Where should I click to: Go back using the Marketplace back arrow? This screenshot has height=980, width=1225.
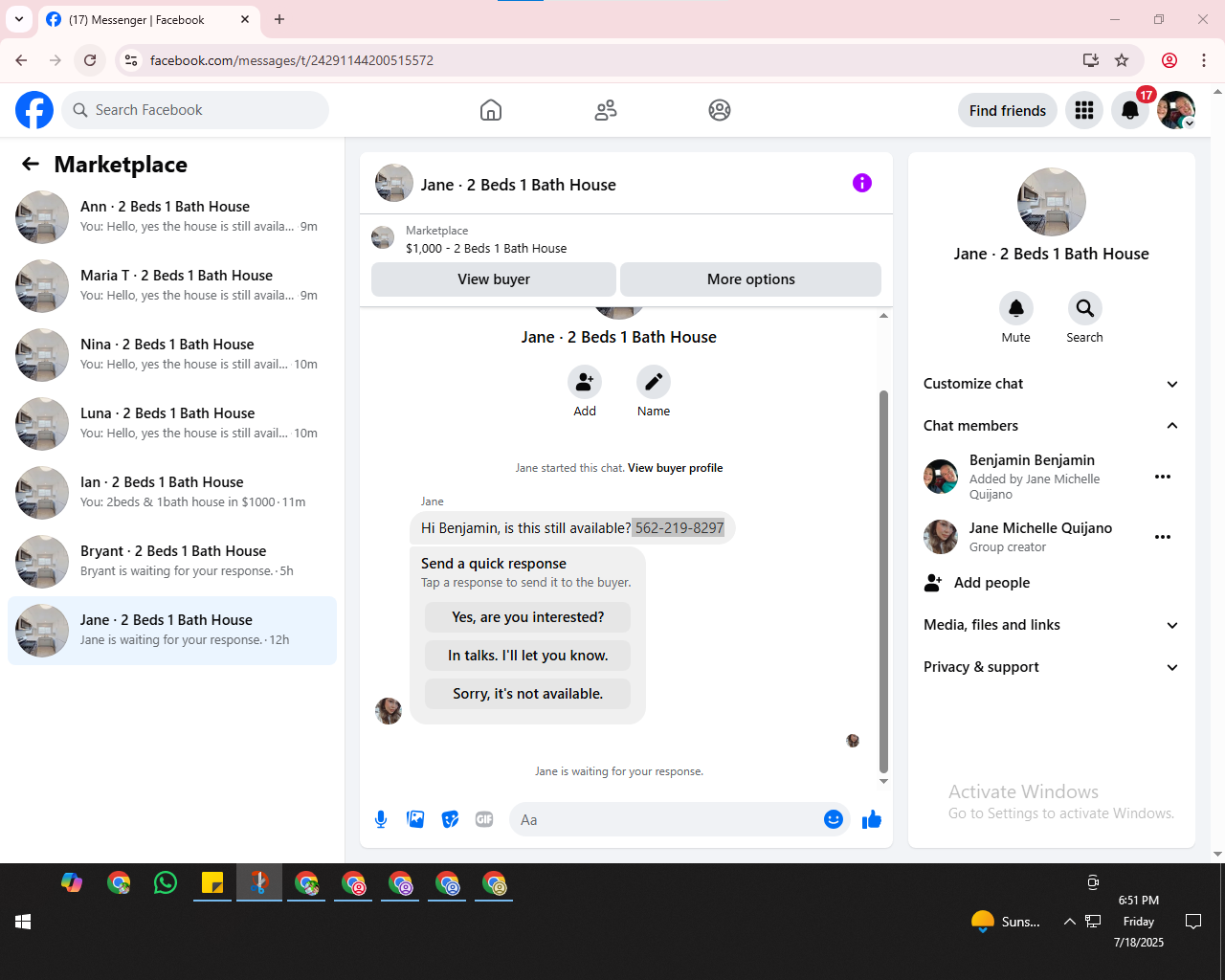(x=31, y=164)
